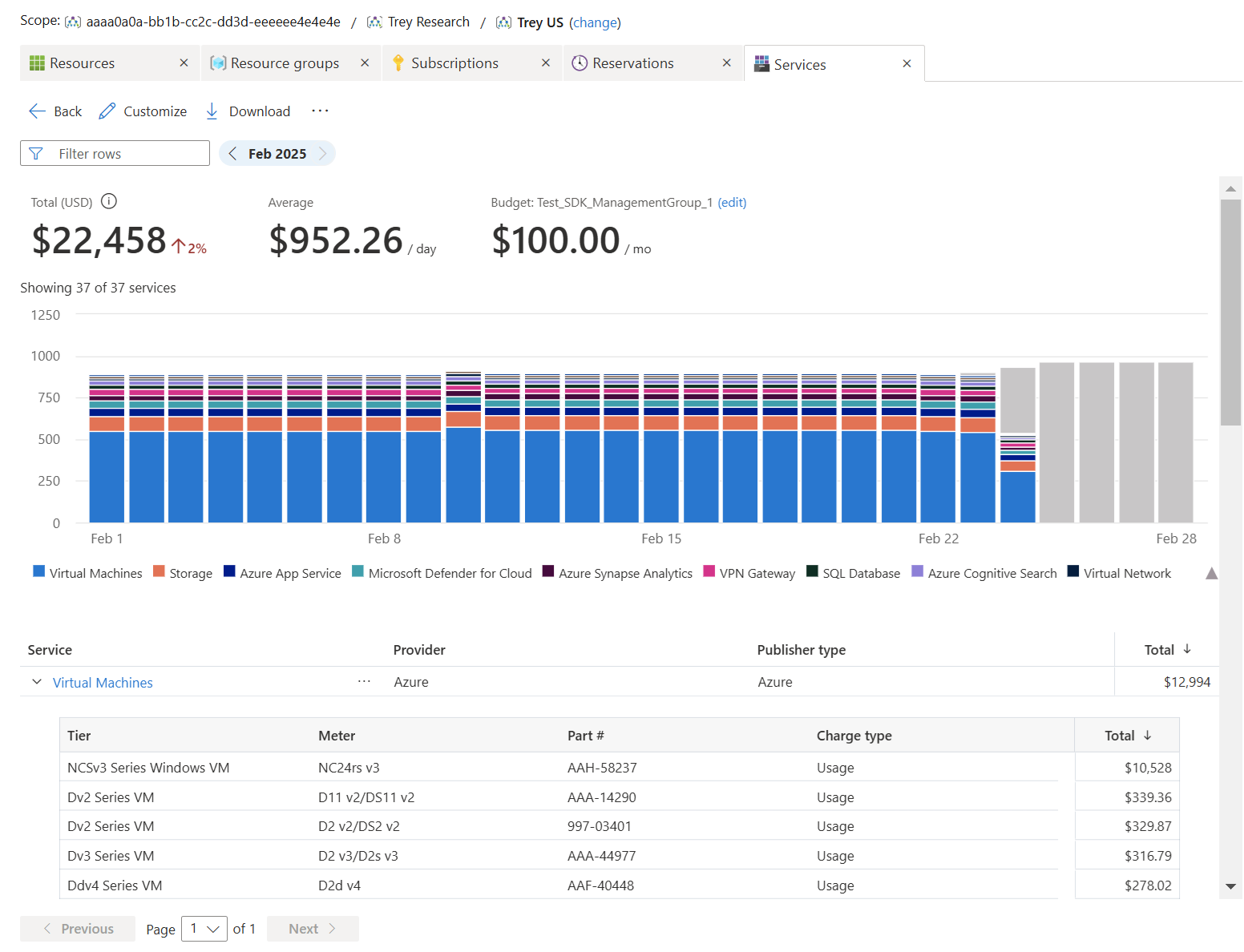This screenshot has width=1244, height=952.
Task: Toggle the Storage legend color swatch
Action: pyautogui.click(x=159, y=571)
